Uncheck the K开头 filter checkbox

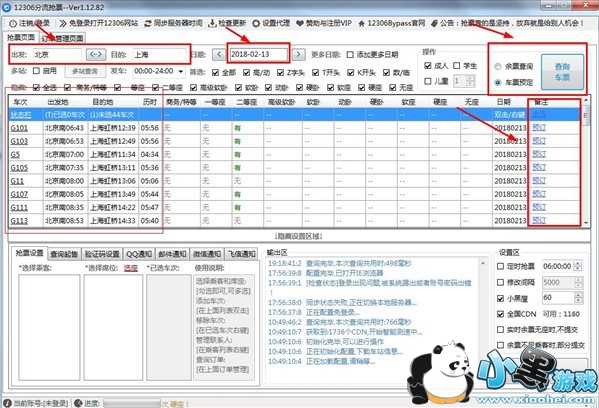pyautogui.click(x=351, y=72)
